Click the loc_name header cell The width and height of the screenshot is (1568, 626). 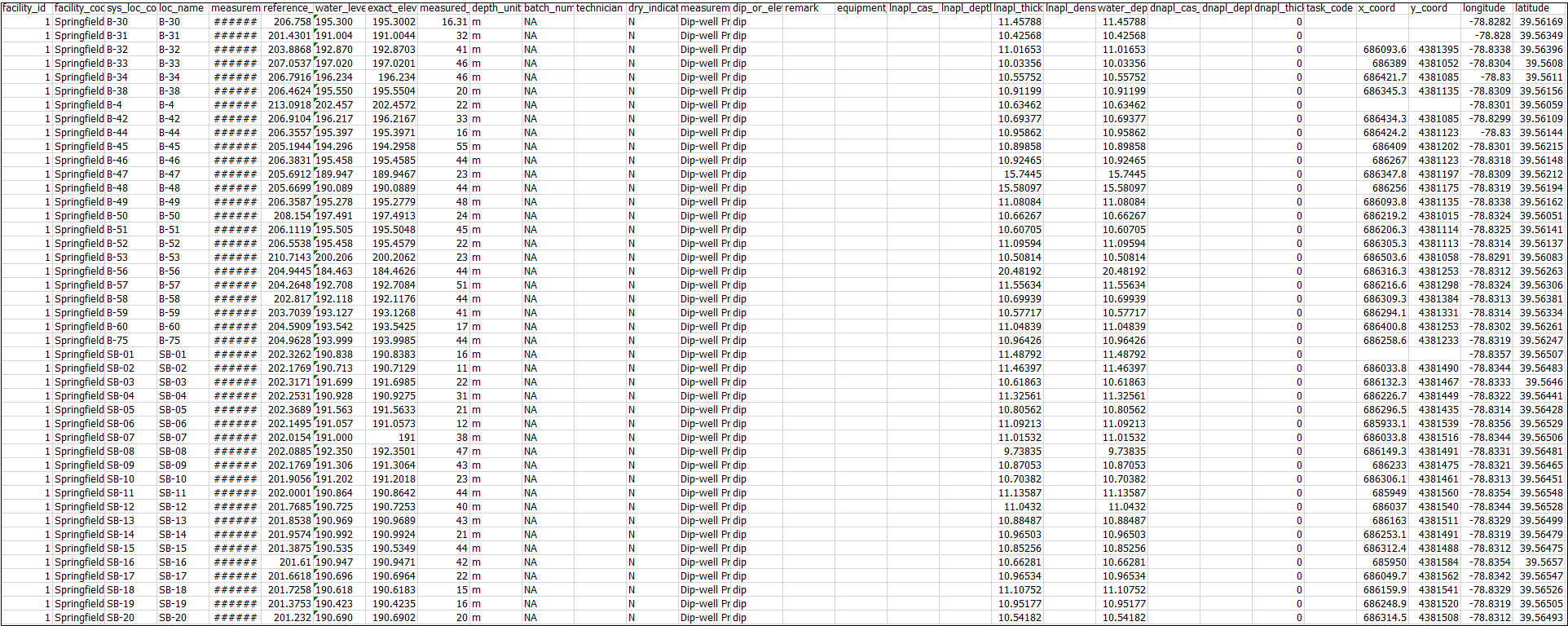[183, 8]
